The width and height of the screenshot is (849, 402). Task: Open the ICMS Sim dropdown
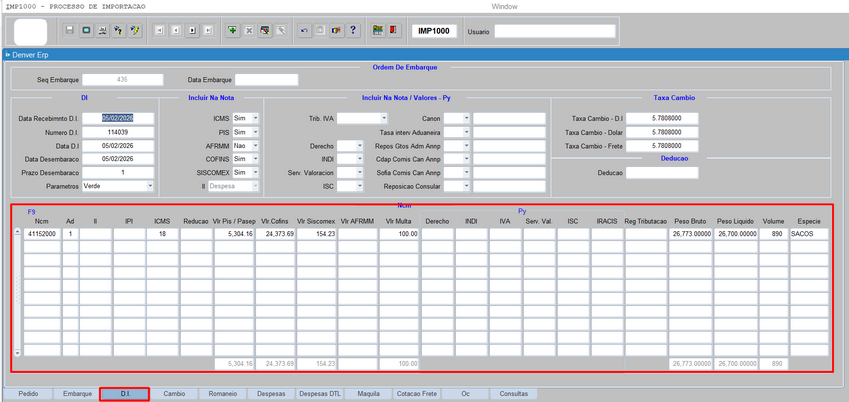click(x=255, y=118)
